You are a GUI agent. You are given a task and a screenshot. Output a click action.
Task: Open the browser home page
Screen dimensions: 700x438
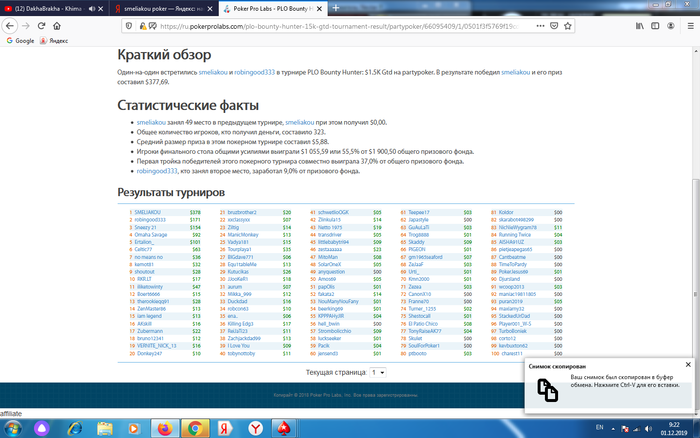57,26
